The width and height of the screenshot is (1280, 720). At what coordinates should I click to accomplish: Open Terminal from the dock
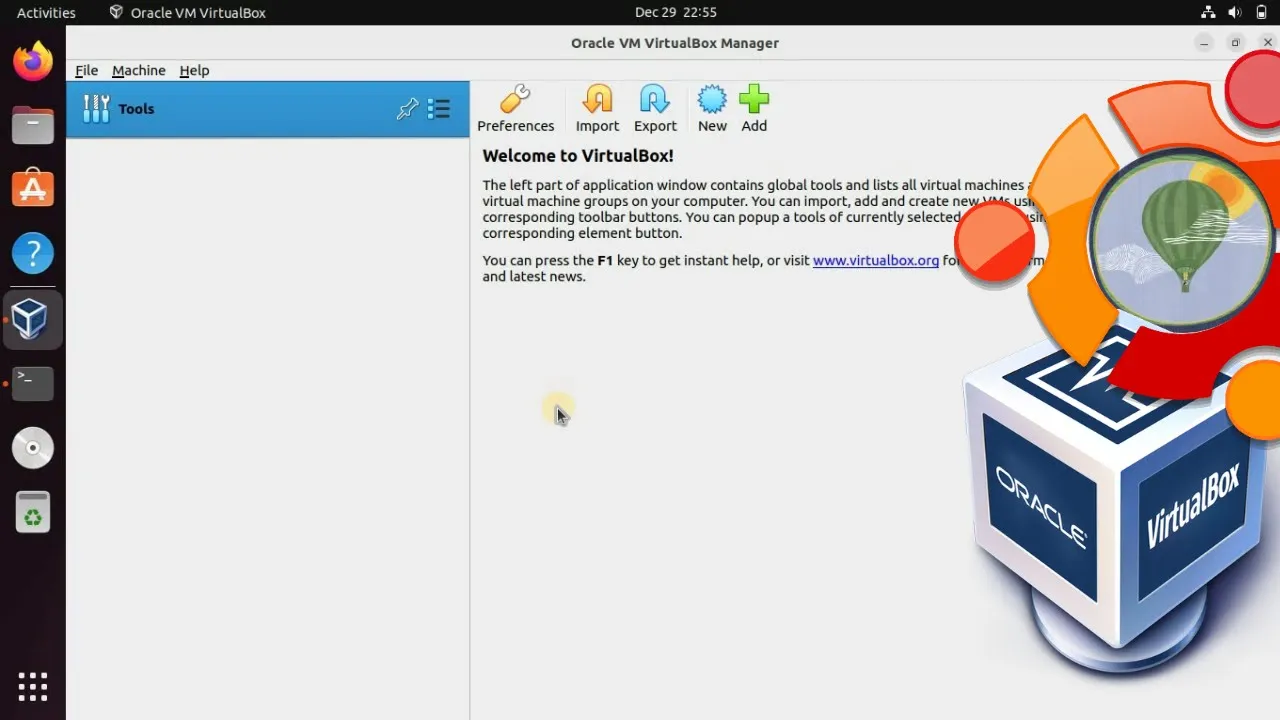click(x=33, y=383)
